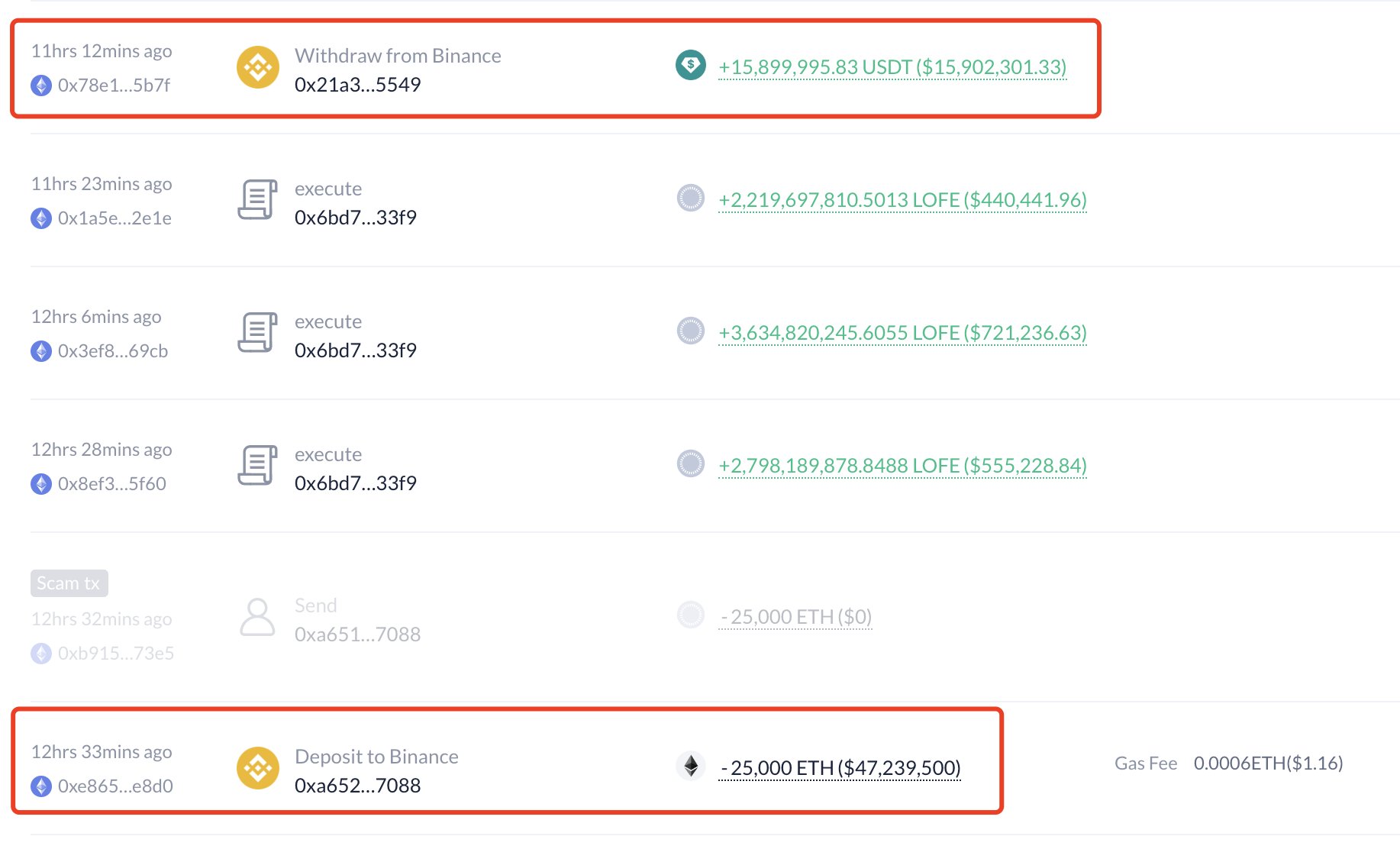Click the Binance icon beside Withdraw from Binance

coord(258,68)
